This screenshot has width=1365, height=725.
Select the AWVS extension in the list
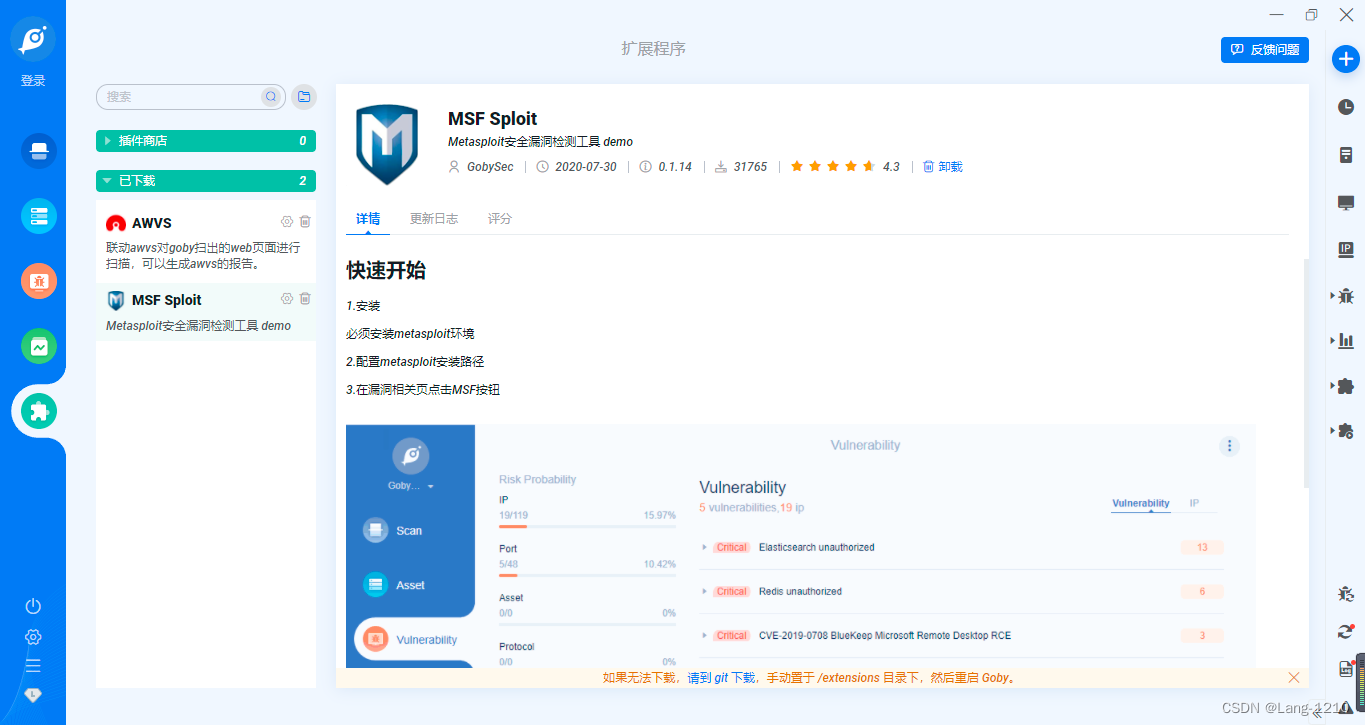point(206,241)
